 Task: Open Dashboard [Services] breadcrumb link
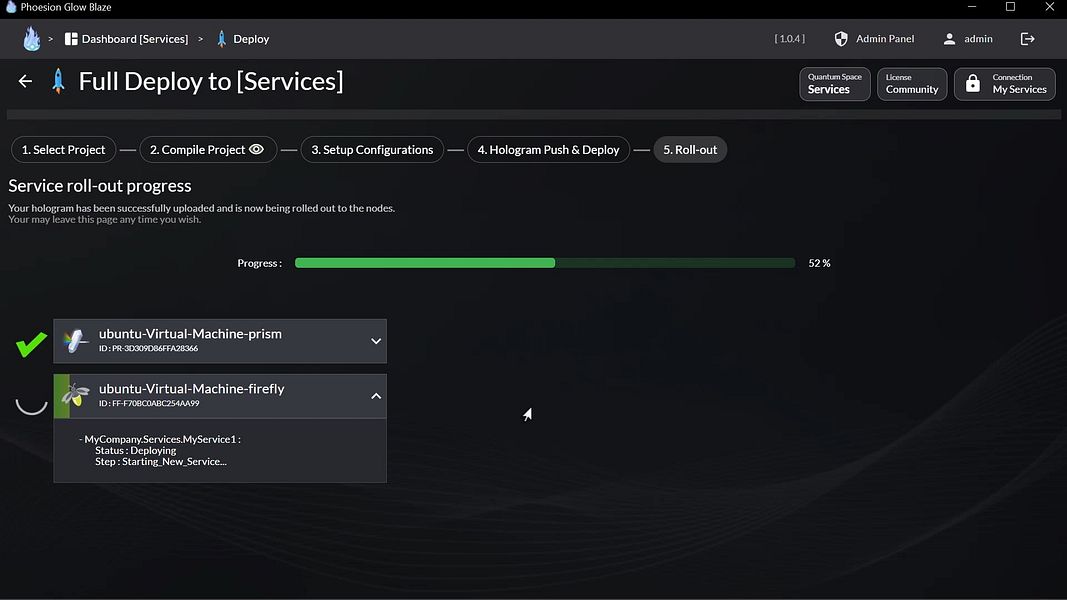[x=135, y=39]
